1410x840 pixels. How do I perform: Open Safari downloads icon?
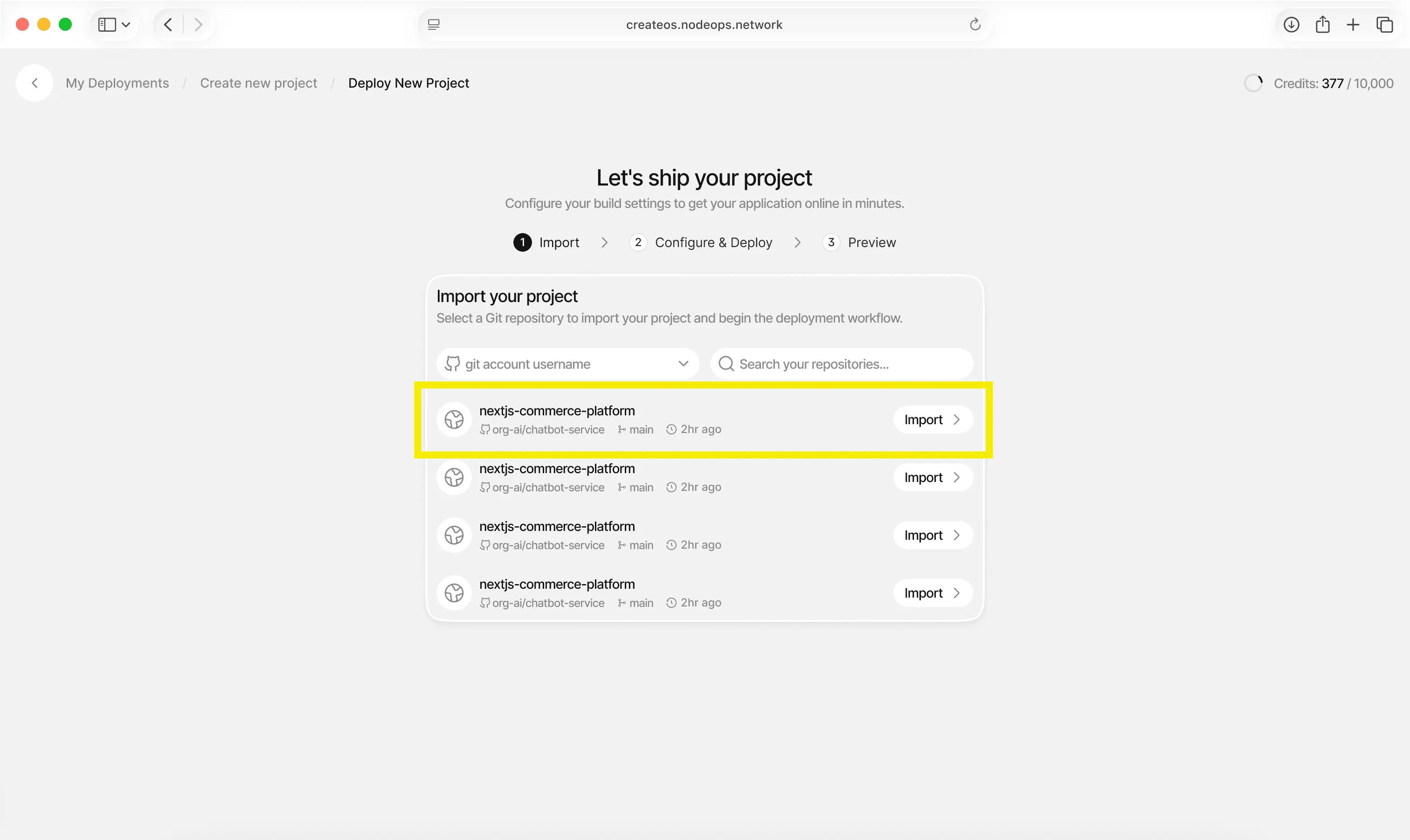tap(1291, 24)
